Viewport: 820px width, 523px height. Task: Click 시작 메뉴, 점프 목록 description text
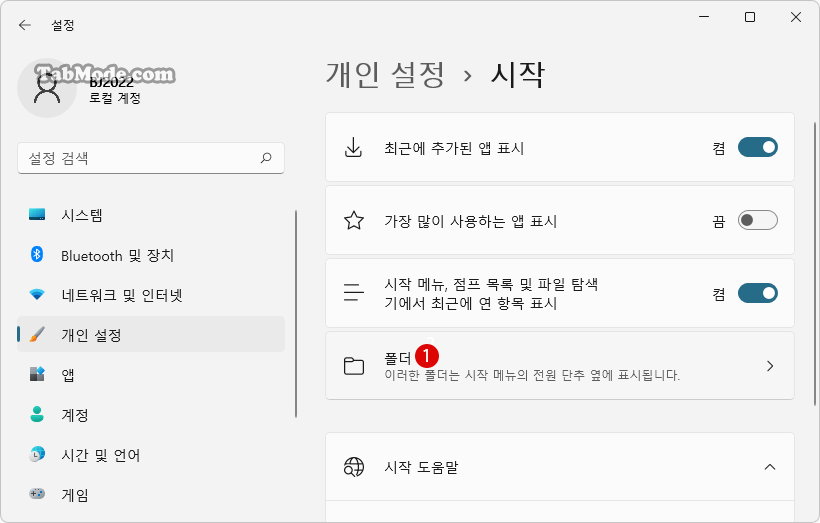tap(491, 293)
